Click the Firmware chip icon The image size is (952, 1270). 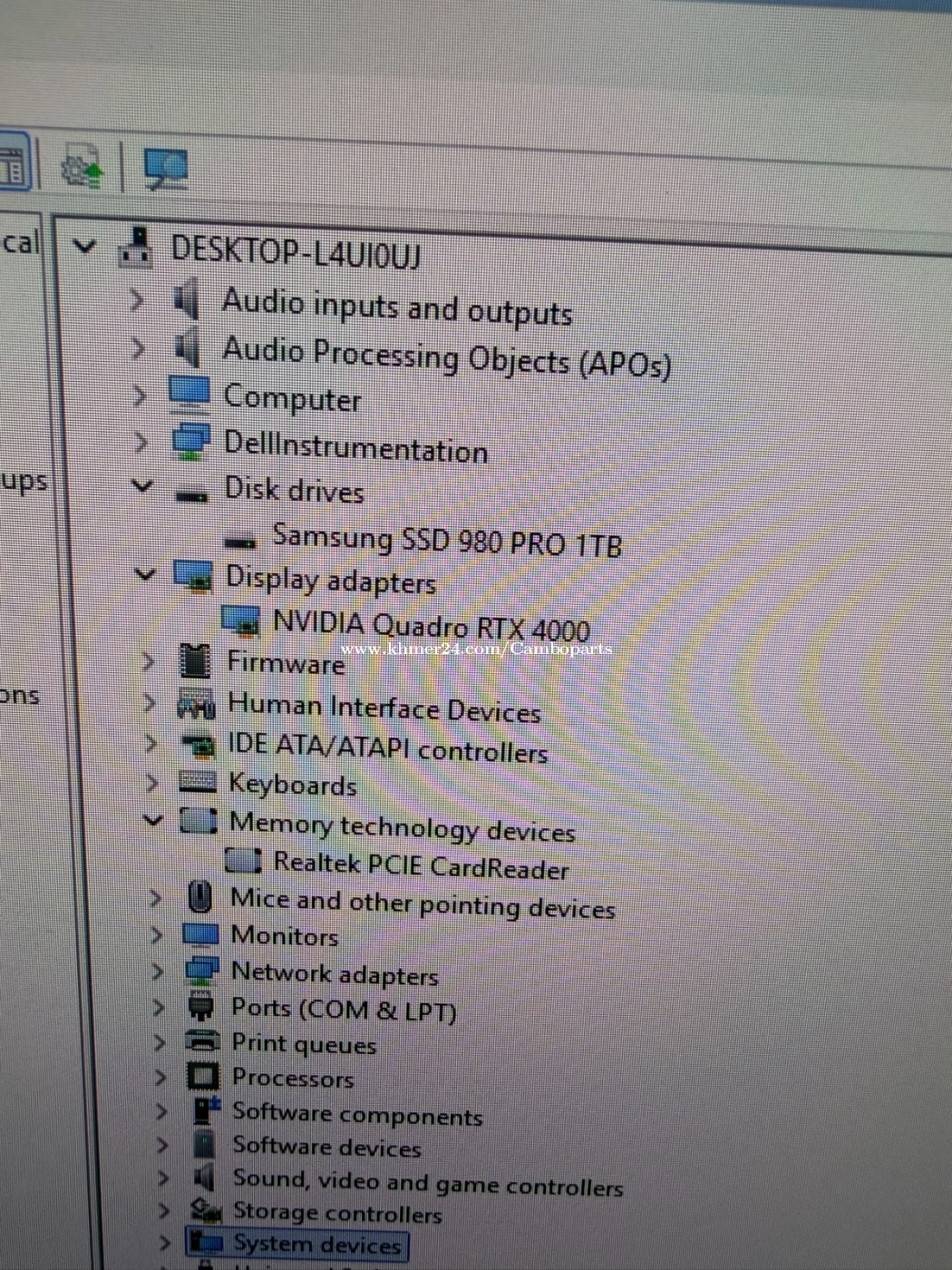pyautogui.click(x=195, y=660)
